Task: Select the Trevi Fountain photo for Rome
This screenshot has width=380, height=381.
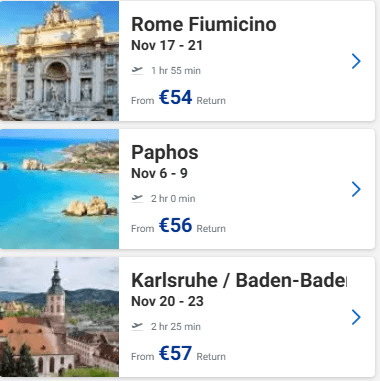Action: pyautogui.click(x=59, y=61)
